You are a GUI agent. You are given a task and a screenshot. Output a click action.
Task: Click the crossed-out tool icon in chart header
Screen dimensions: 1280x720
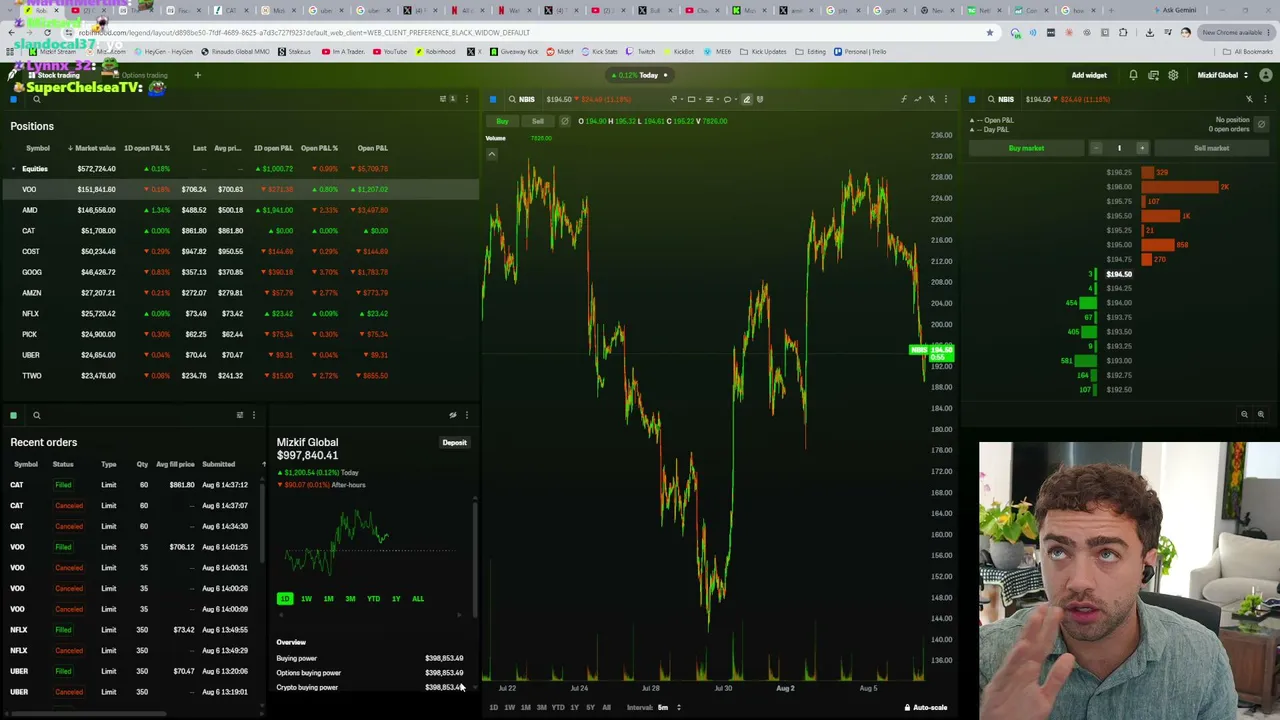click(931, 99)
